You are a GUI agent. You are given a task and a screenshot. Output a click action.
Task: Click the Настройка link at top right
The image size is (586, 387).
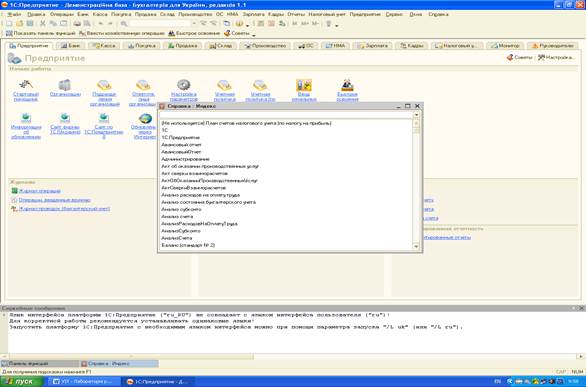555,58
